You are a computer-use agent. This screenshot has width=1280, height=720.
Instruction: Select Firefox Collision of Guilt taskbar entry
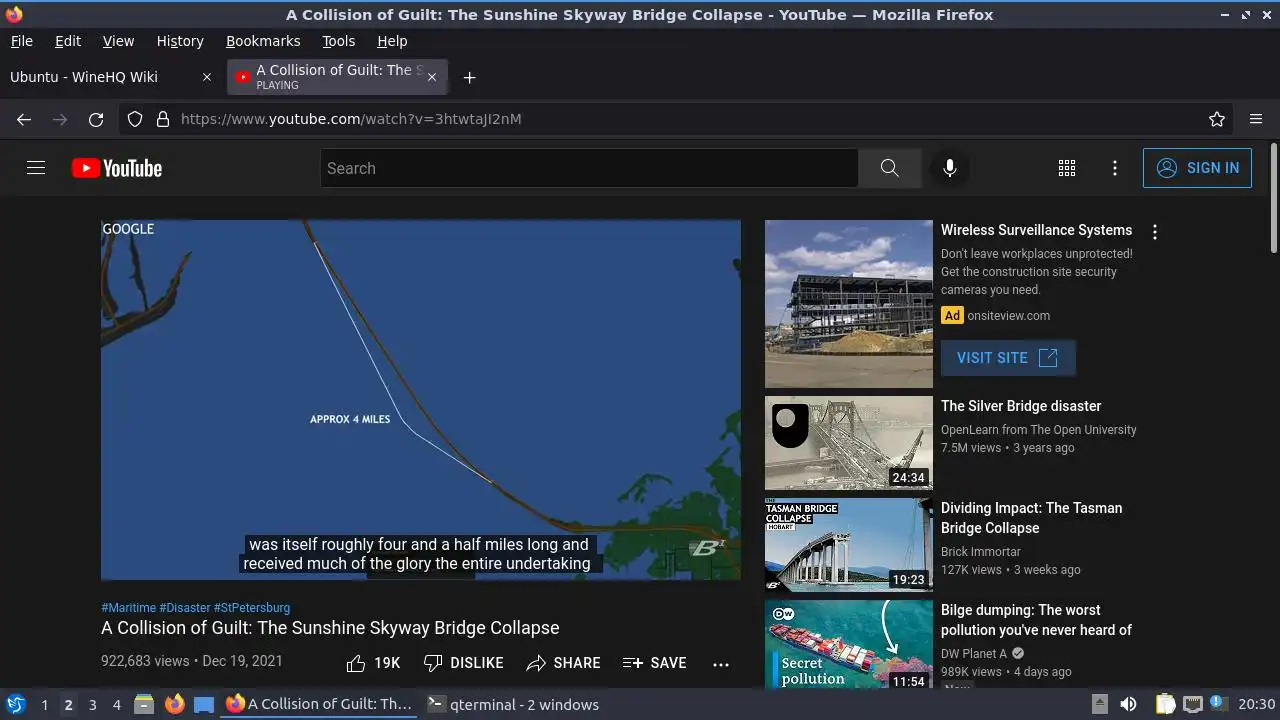pos(319,704)
